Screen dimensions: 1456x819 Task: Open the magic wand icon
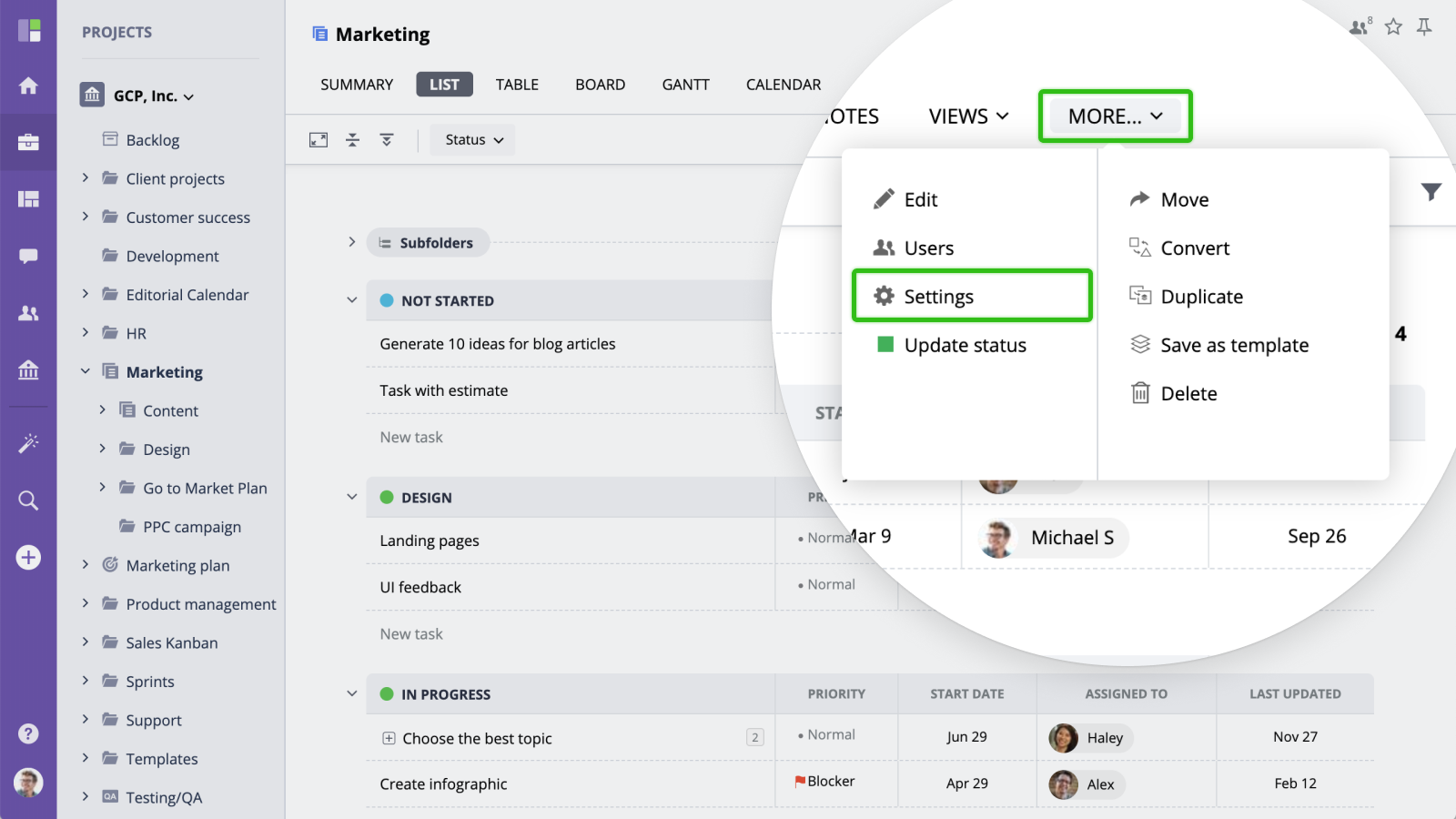click(x=28, y=443)
